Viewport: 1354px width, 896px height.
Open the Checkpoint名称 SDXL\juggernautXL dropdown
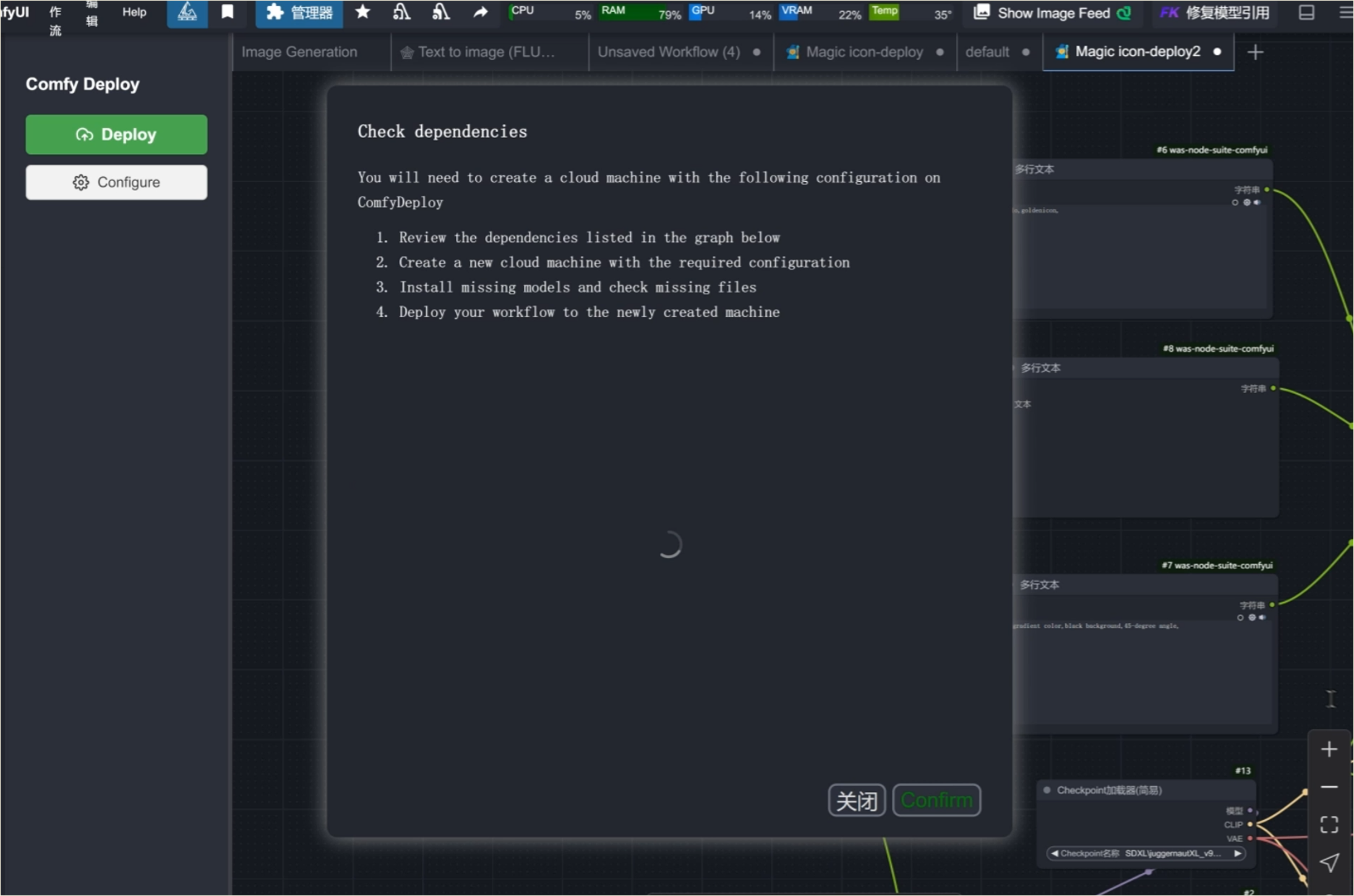point(1146,853)
